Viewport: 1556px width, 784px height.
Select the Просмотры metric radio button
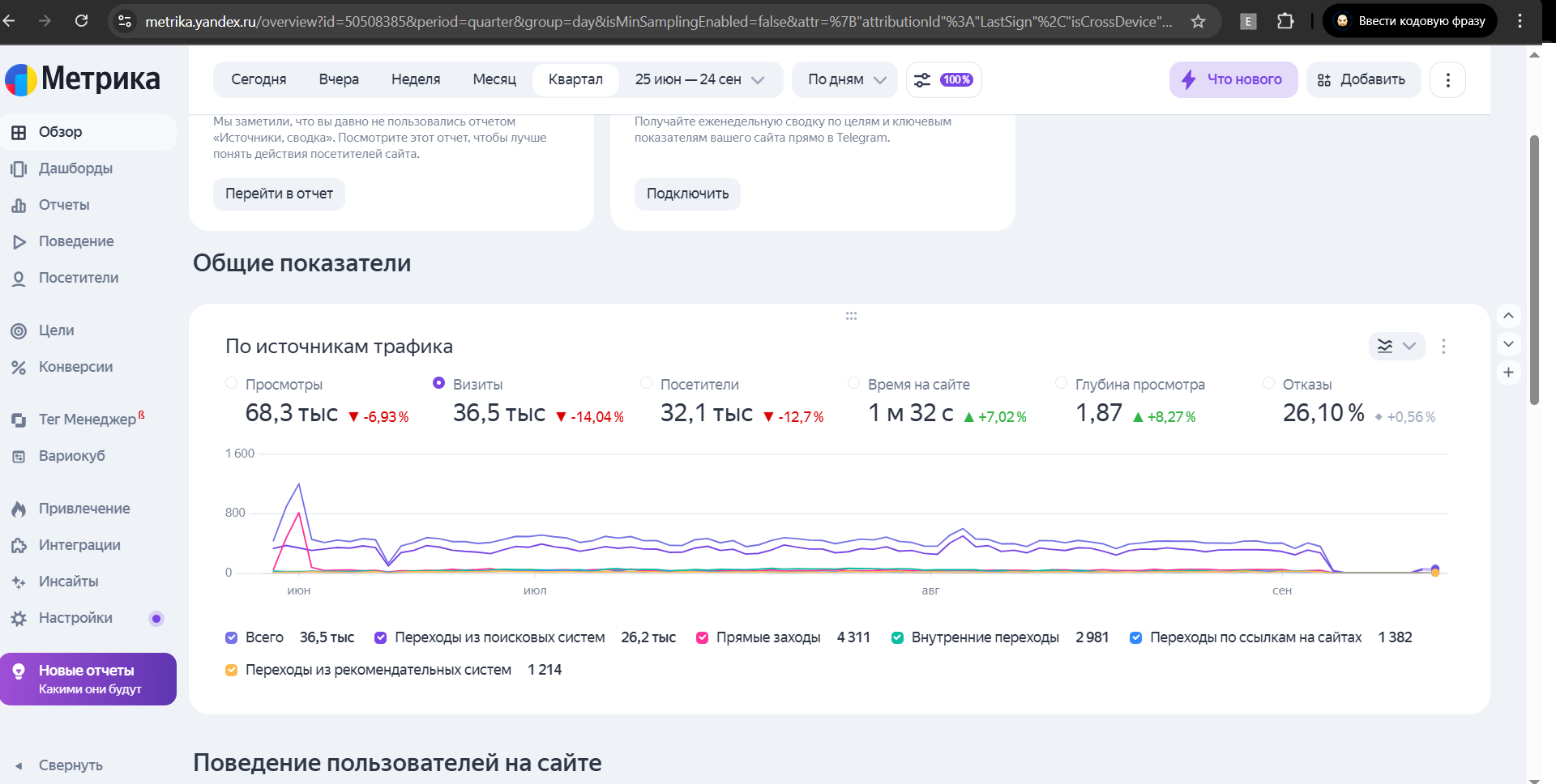[x=232, y=383]
